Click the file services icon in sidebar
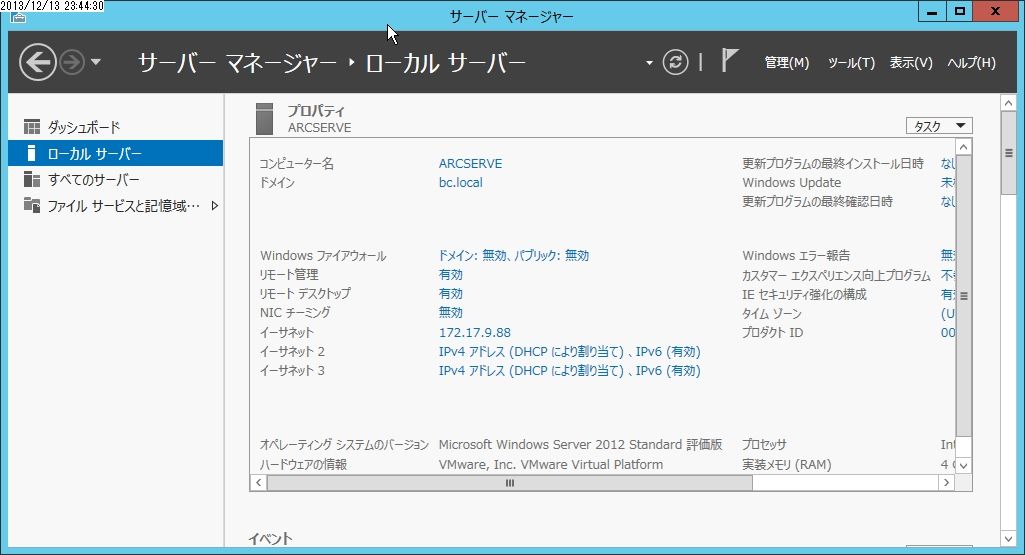 click(31, 205)
